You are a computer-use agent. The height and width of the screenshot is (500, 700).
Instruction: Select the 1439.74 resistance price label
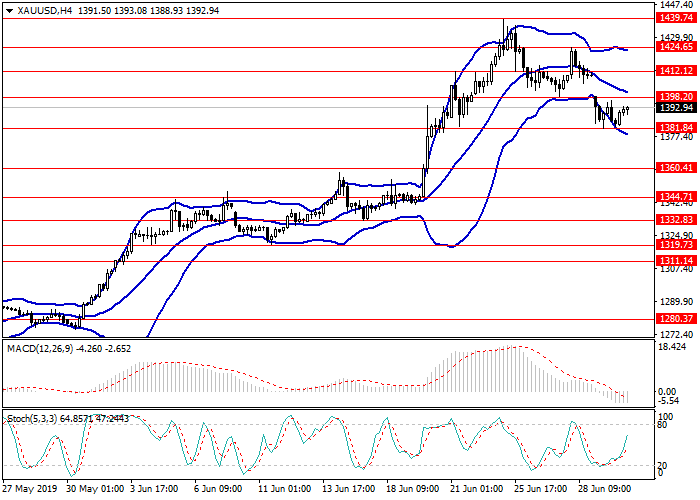[674, 18]
